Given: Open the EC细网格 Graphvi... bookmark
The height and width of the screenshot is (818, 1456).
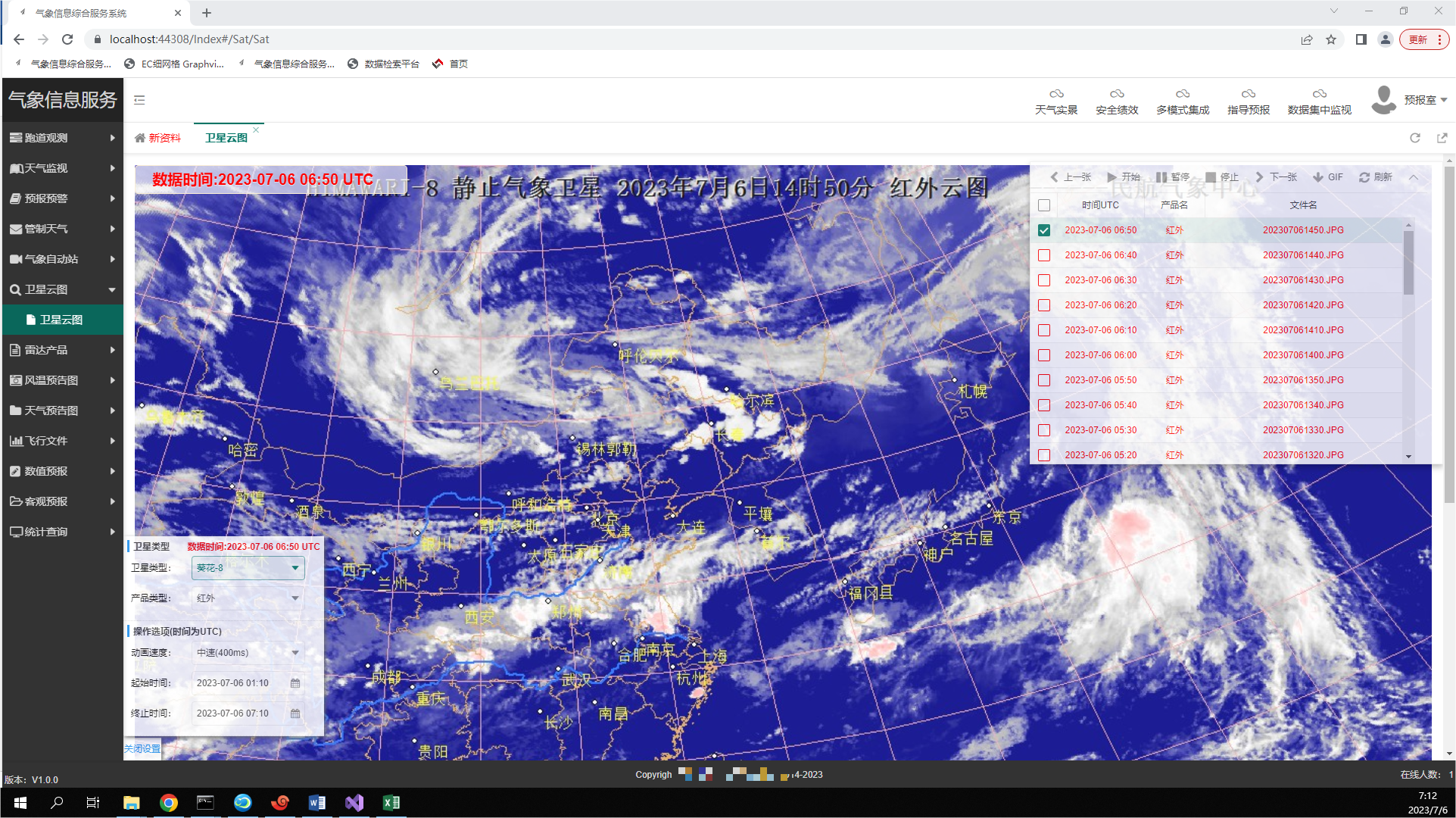Looking at the screenshot, I should pos(174,64).
